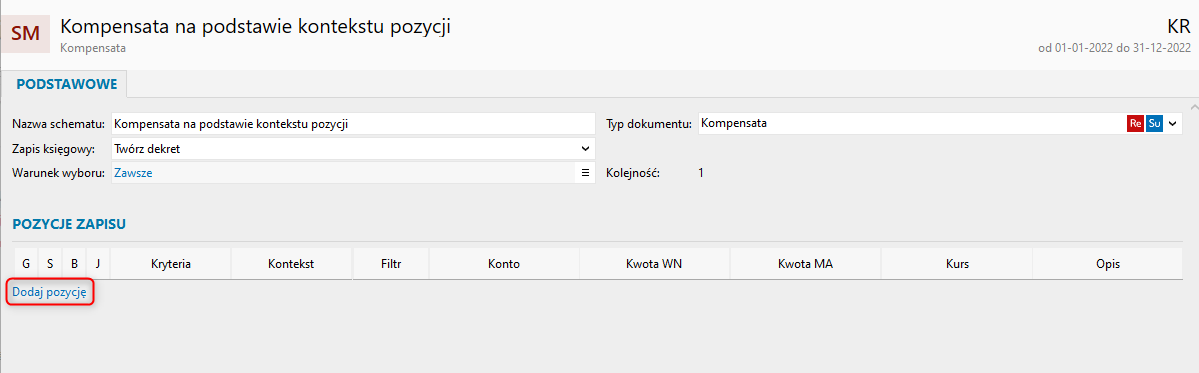1199x373 pixels.
Task: Open the Zawsze condition link
Action: coord(133,173)
